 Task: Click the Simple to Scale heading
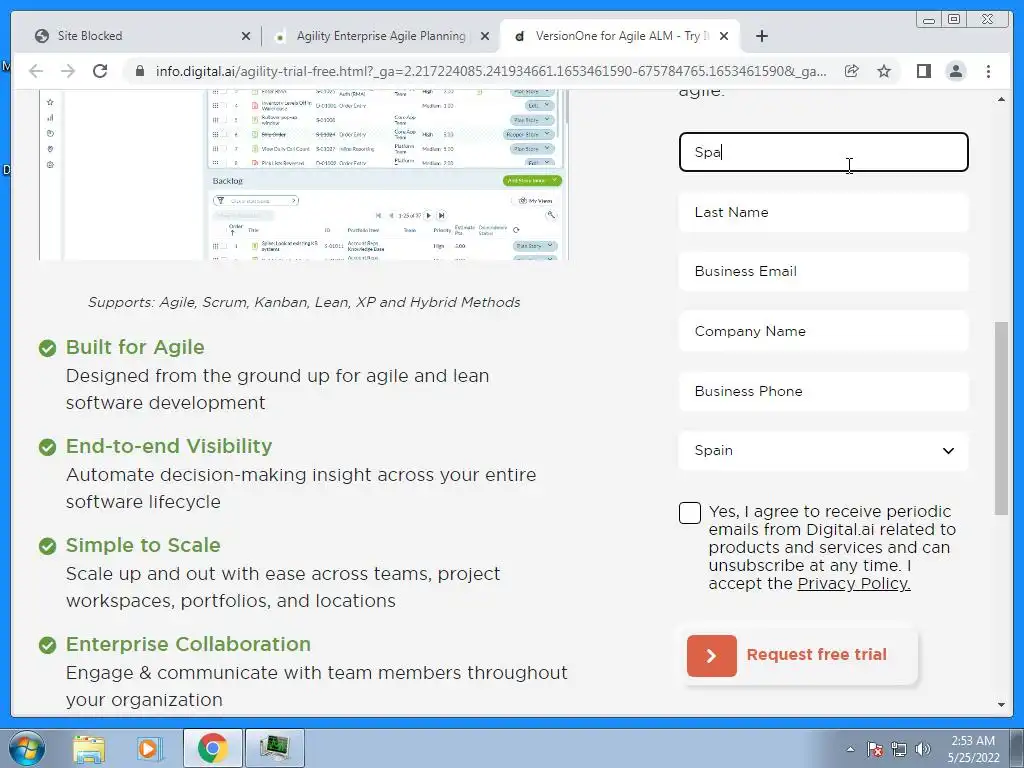(x=143, y=545)
